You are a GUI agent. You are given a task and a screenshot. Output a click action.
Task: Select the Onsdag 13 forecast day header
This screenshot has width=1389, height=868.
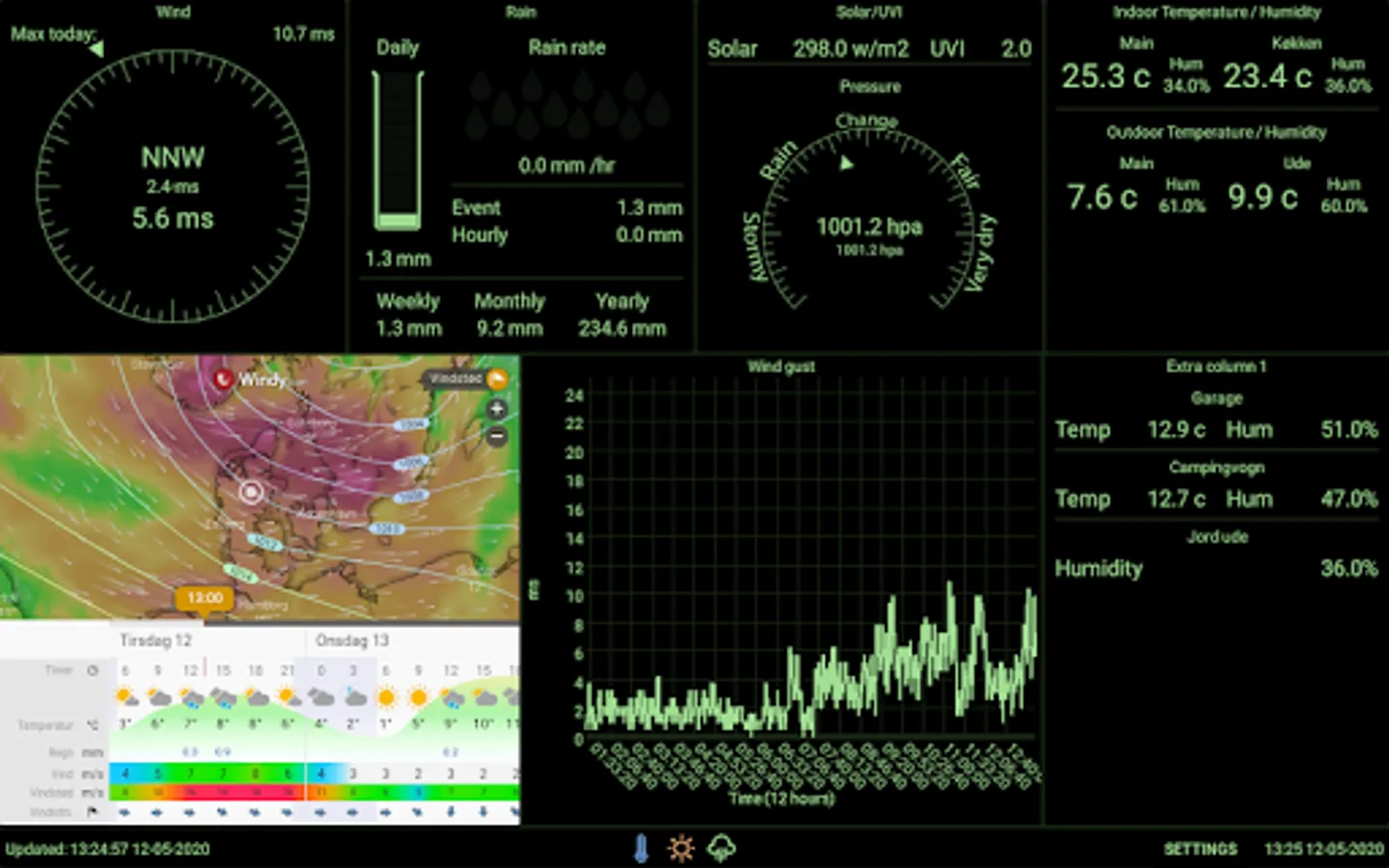352,640
